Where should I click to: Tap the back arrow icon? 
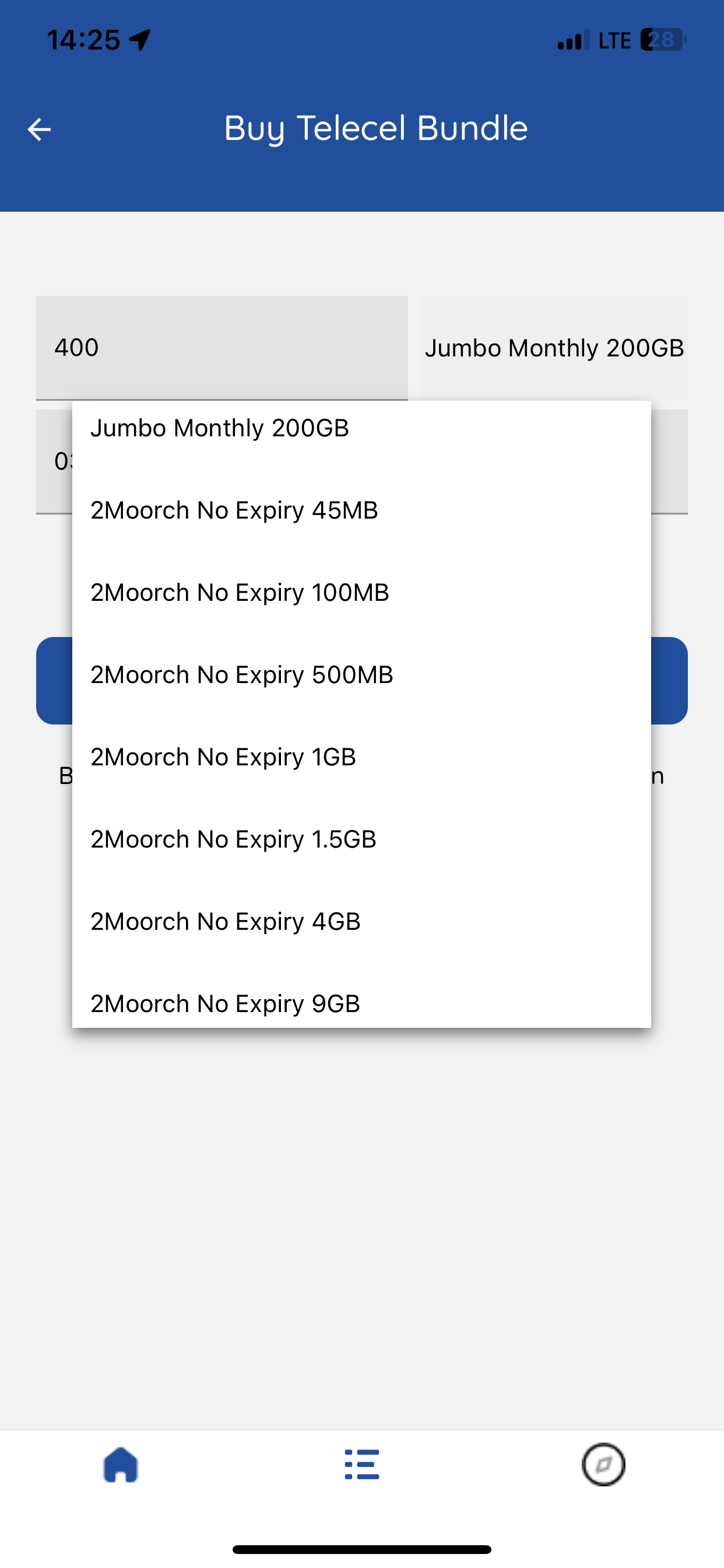click(40, 129)
